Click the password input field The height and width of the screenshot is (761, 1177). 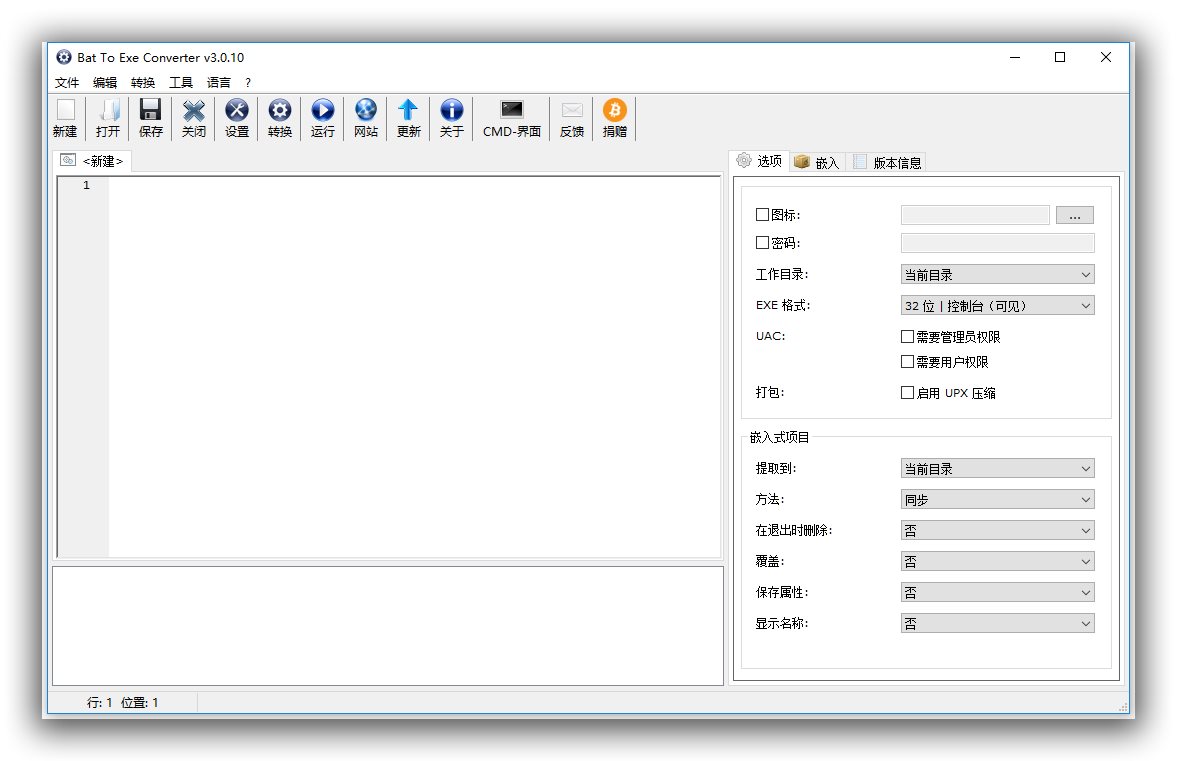[998, 242]
